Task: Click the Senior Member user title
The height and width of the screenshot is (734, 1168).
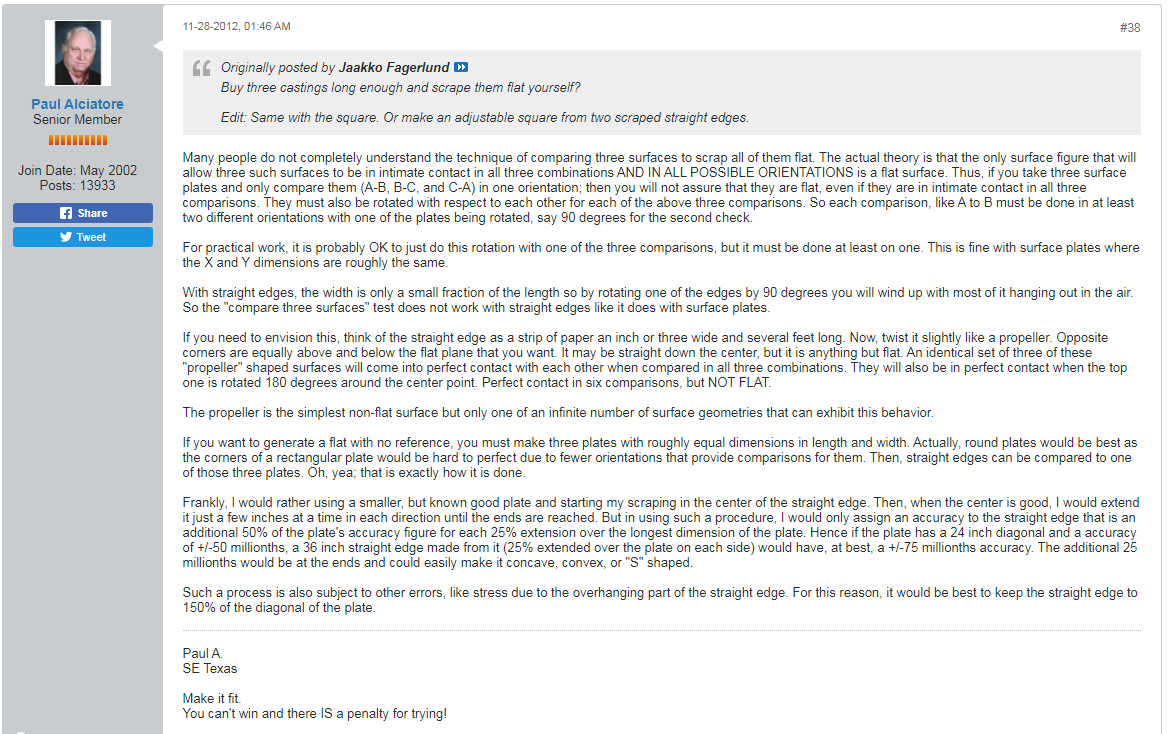Action: click(78, 120)
